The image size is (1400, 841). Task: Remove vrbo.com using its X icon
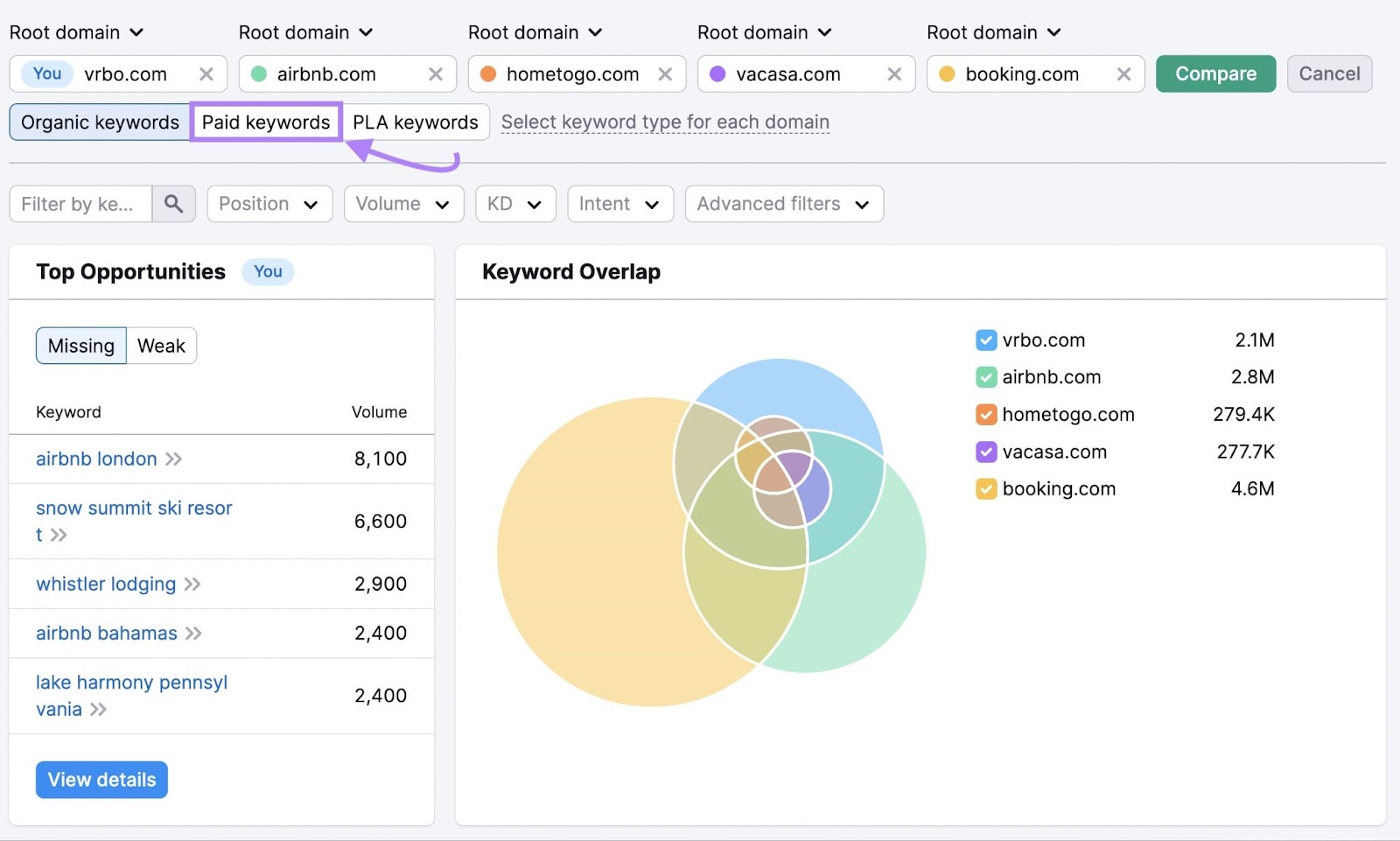(x=206, y=74)
